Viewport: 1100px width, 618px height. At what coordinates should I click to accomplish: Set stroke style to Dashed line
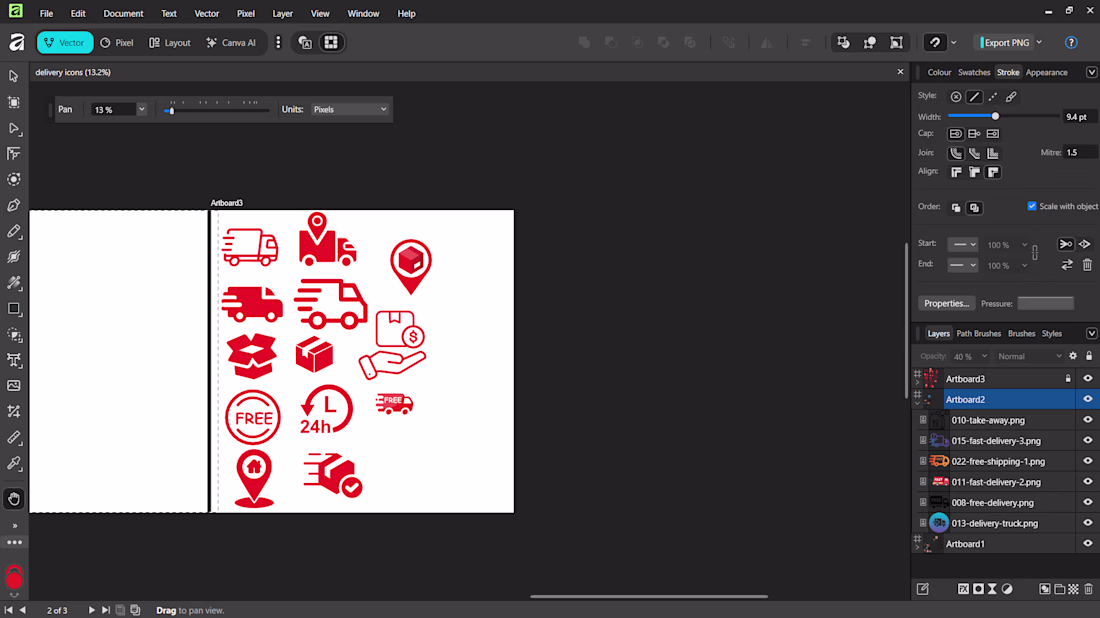point(993,97)
